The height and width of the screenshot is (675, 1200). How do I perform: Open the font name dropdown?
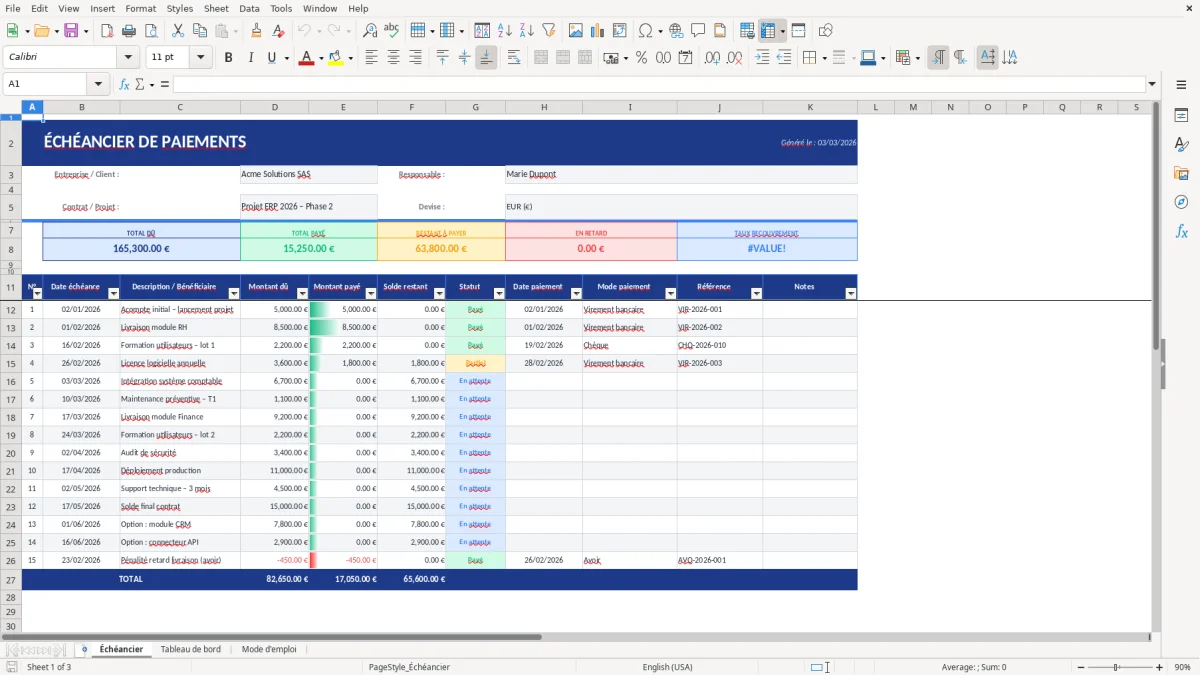pos(128,57)
